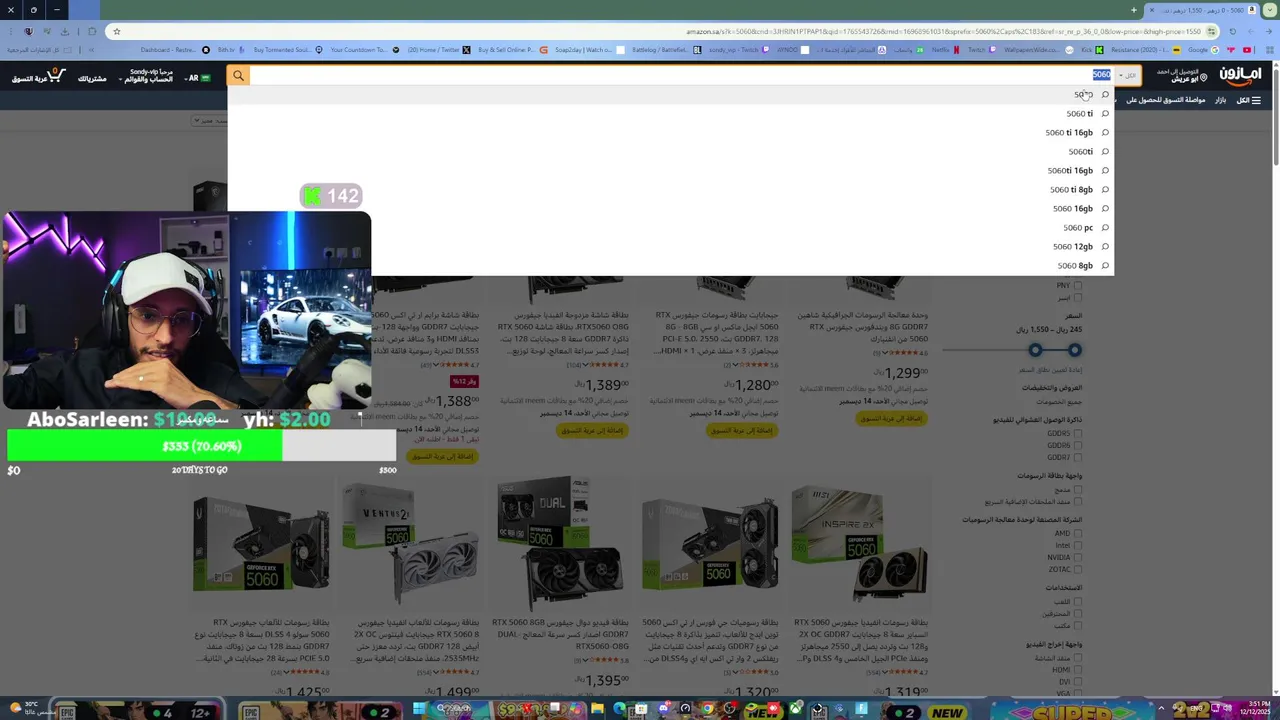This screenshot has width=1280, height=720.
Task: Click the browser address bar URL
Action: click(943, 31)
